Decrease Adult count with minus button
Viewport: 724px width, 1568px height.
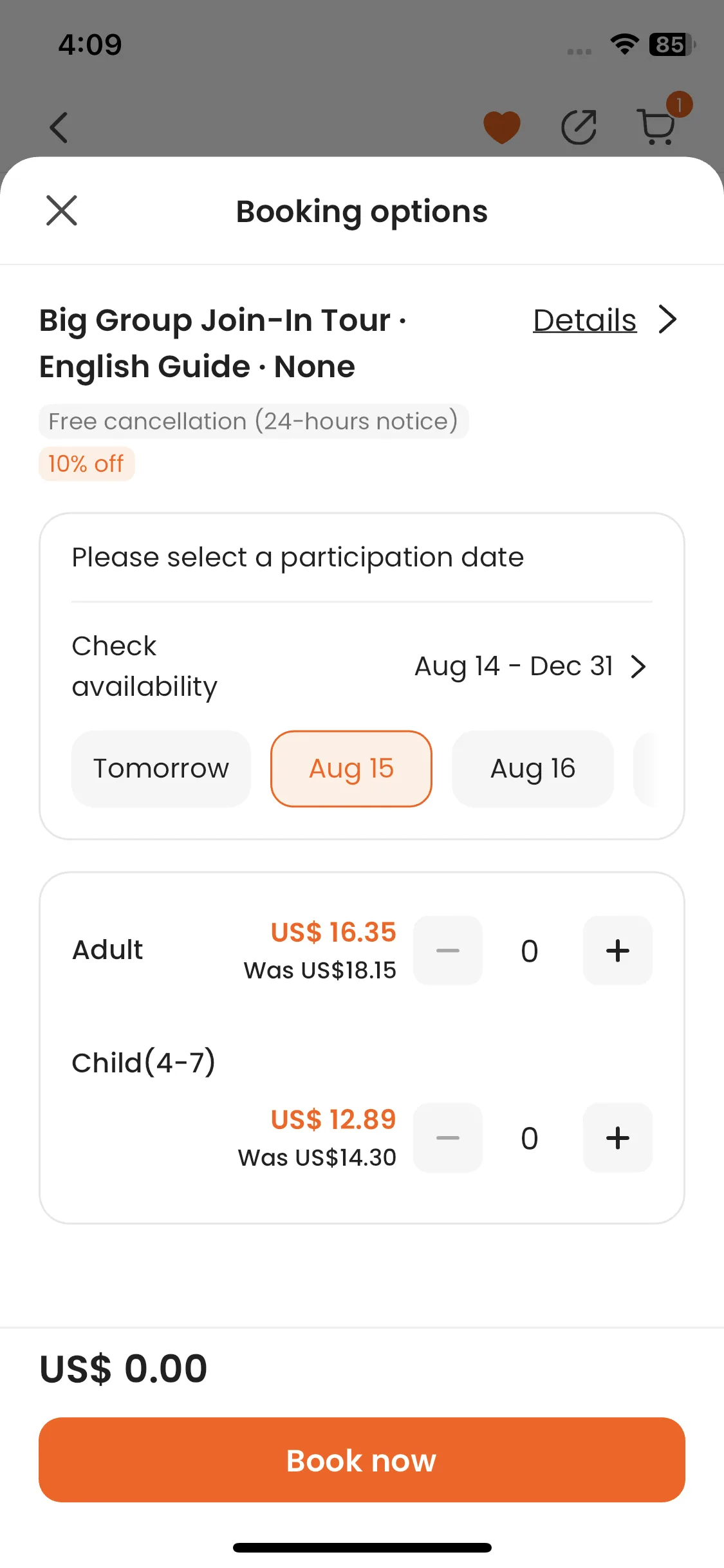[x=448, y=951]
